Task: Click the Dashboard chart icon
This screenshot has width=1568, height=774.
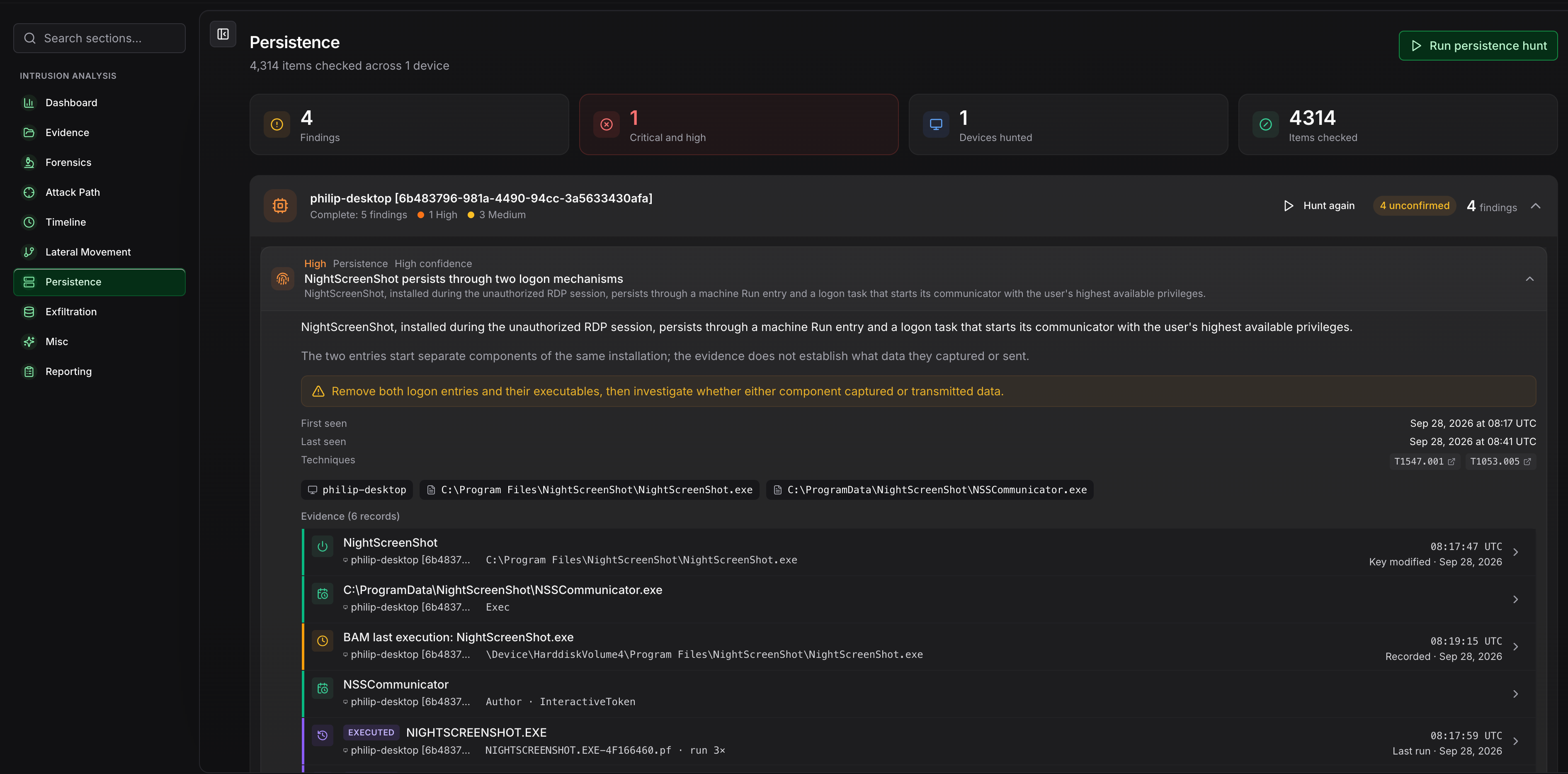Action: pyautogui.click(x=29, y=103)
